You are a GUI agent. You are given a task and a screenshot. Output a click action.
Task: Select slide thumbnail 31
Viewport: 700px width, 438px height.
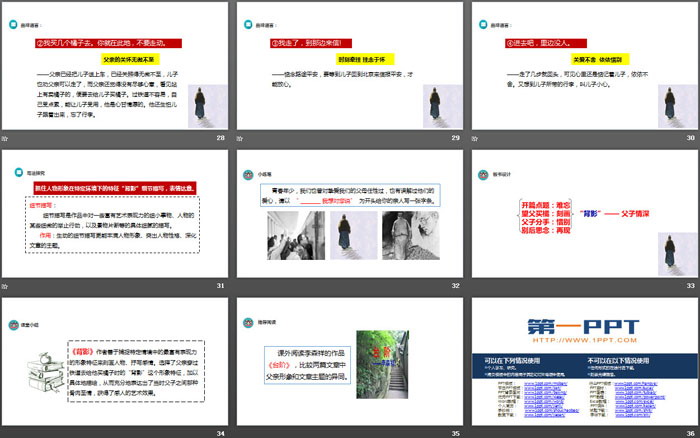coord(115,213)
